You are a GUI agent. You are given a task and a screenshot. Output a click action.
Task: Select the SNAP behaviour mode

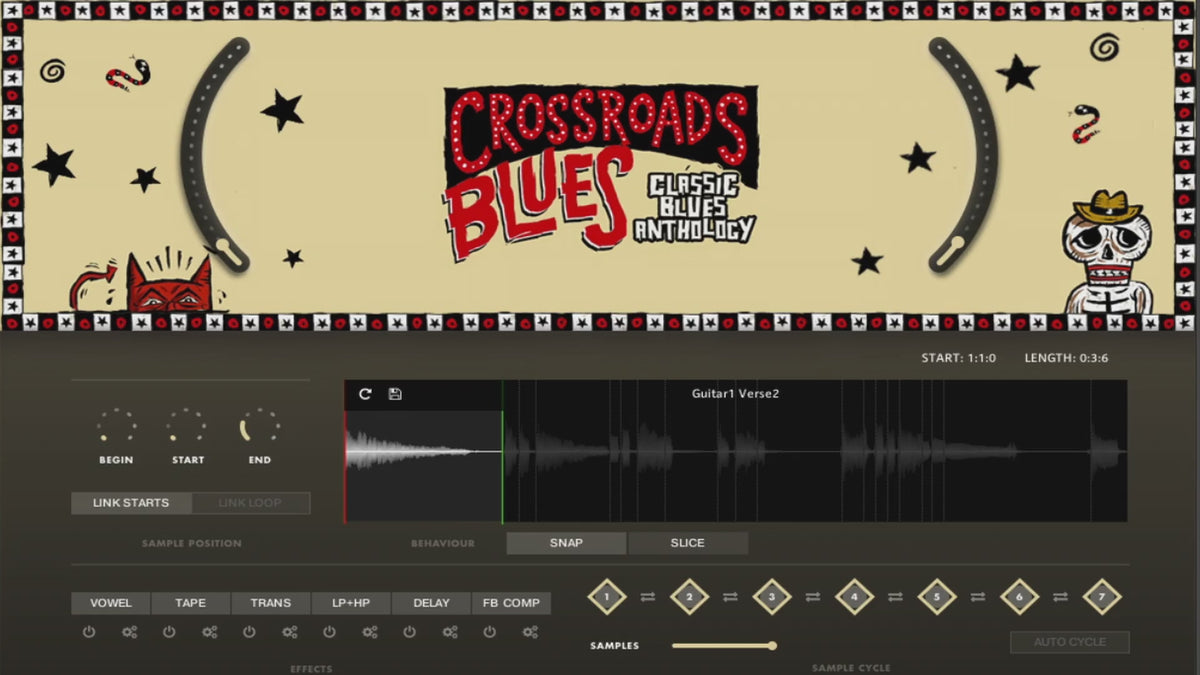[x=566, y=543]
